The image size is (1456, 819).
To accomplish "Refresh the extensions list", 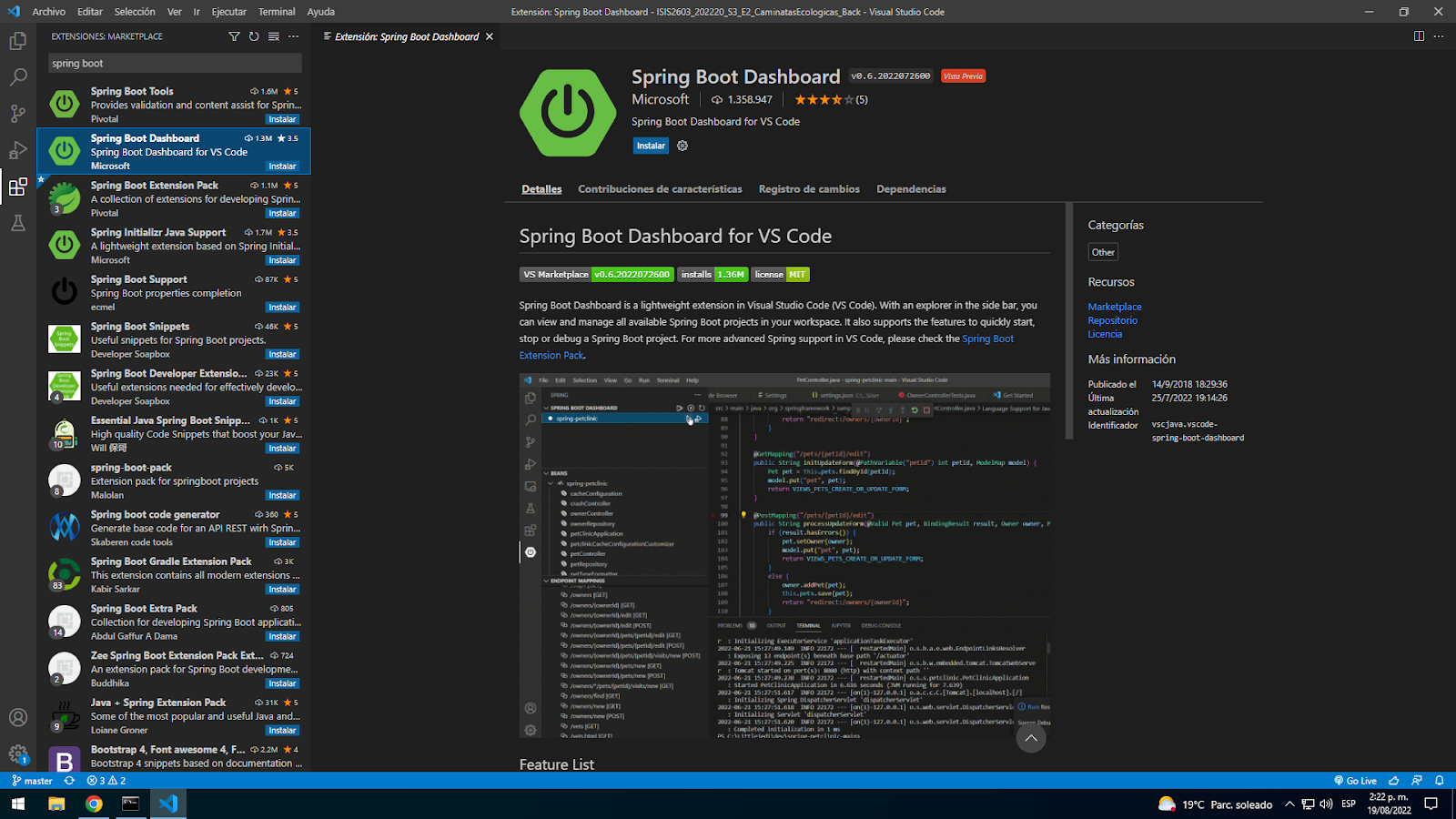I will [254, 36].
